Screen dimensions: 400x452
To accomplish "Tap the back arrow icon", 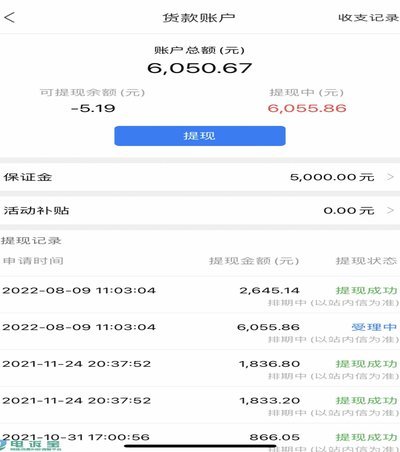I will coord(10,17).
